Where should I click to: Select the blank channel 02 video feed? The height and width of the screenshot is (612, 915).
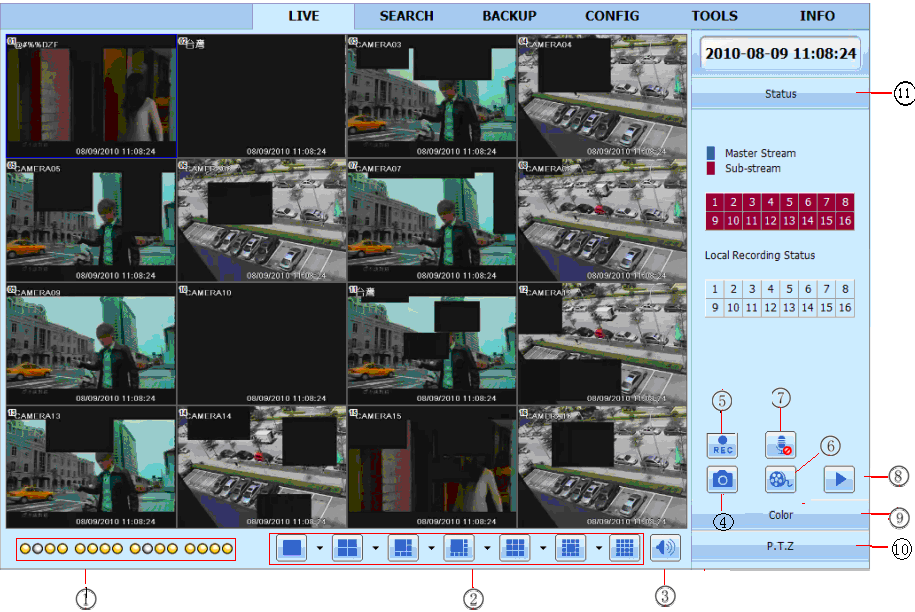(x=261, y=96)
